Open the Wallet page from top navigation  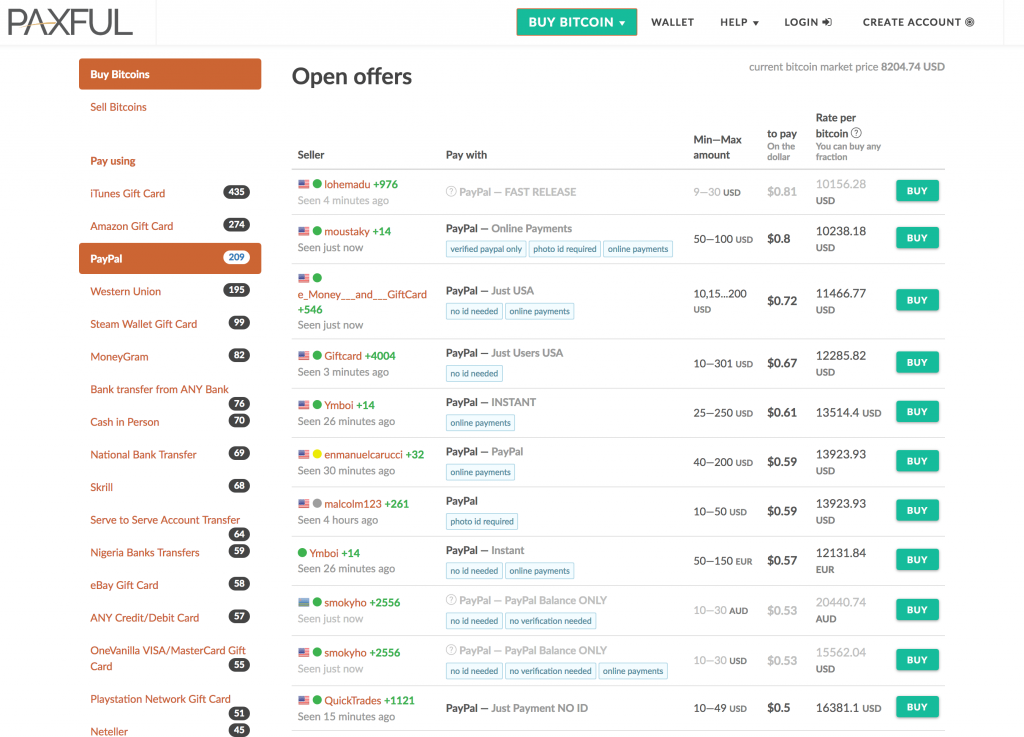(x=672, y=22)
